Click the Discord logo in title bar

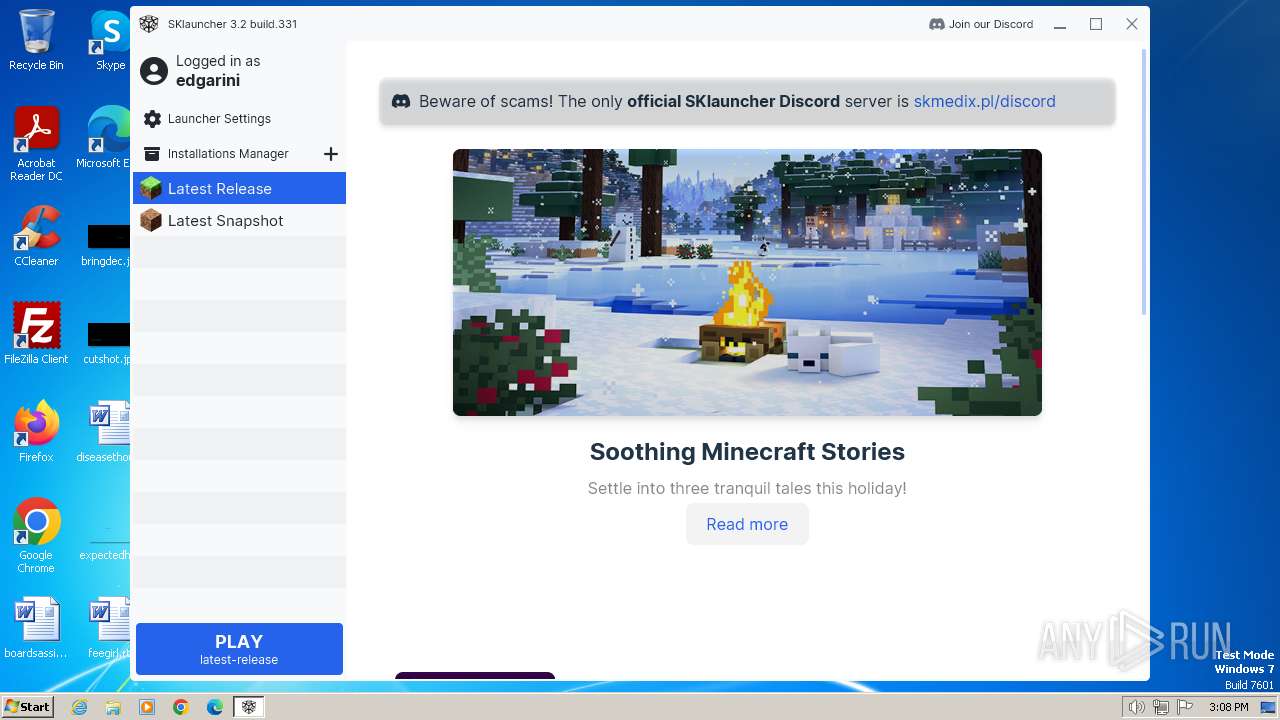coord(937,24)
